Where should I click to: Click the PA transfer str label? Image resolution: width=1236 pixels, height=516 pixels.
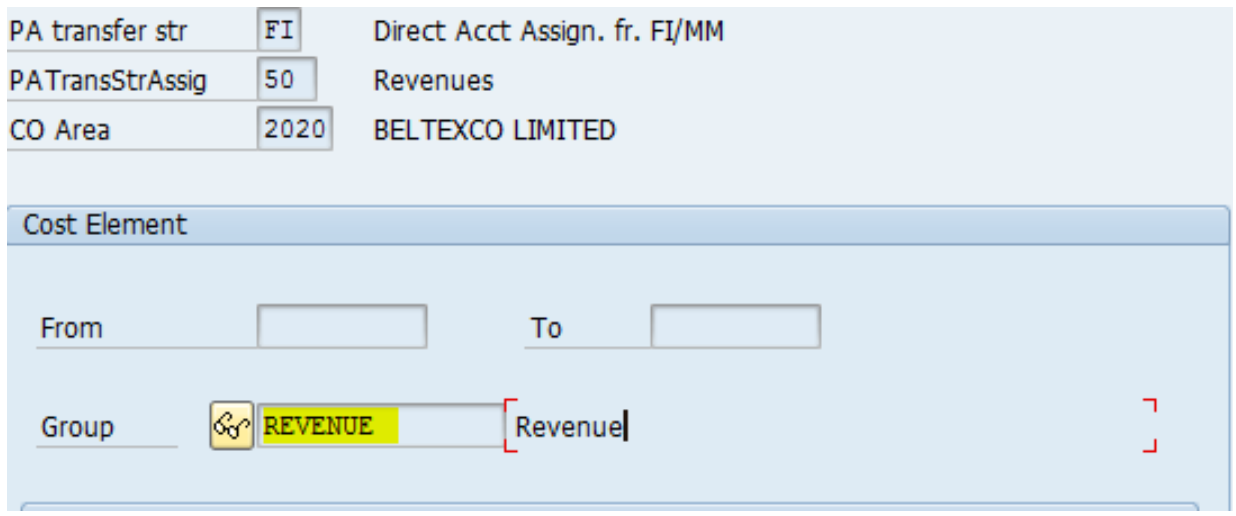pos(98,32)
